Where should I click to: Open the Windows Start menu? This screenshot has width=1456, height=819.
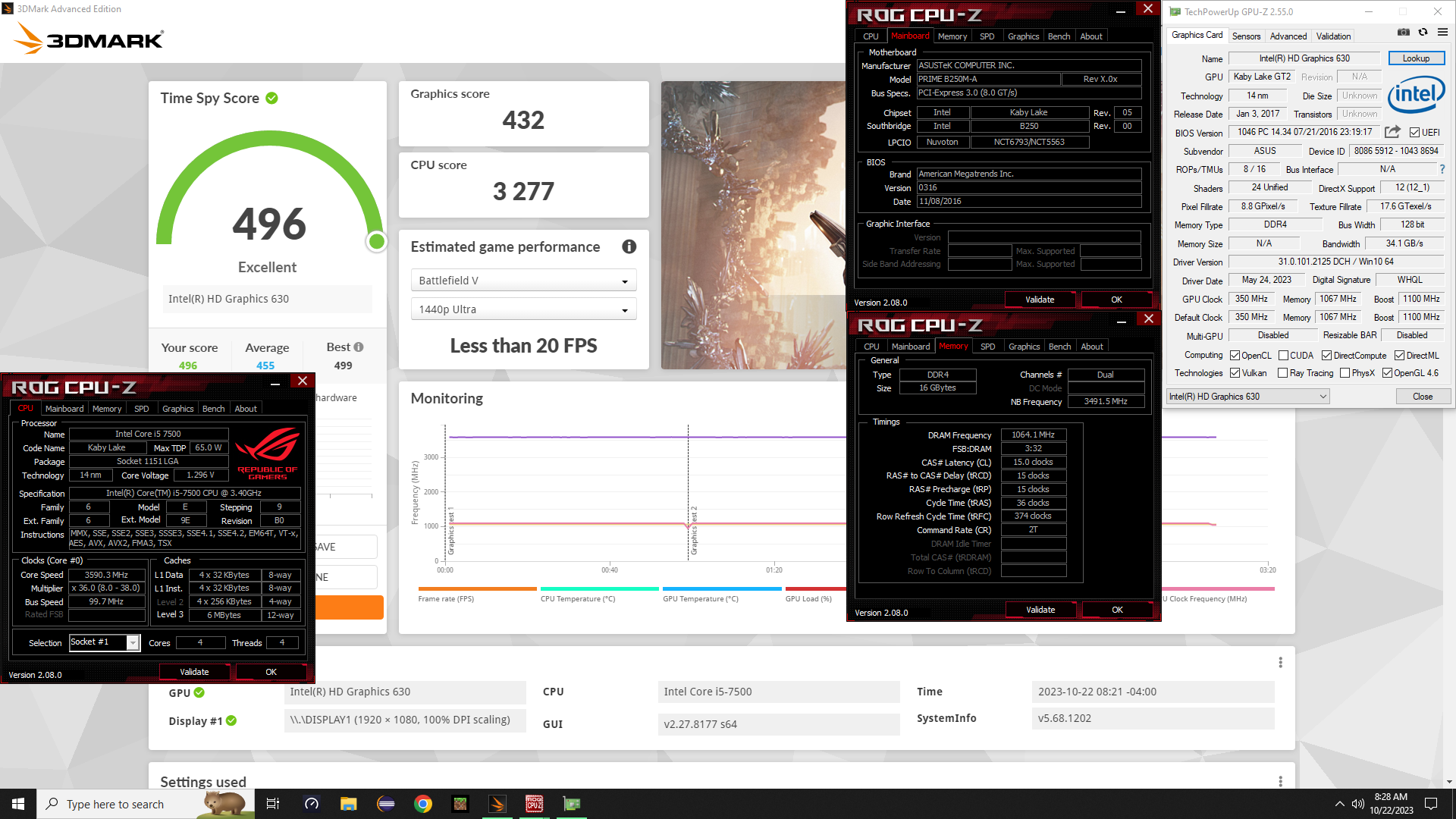(18, 804)
